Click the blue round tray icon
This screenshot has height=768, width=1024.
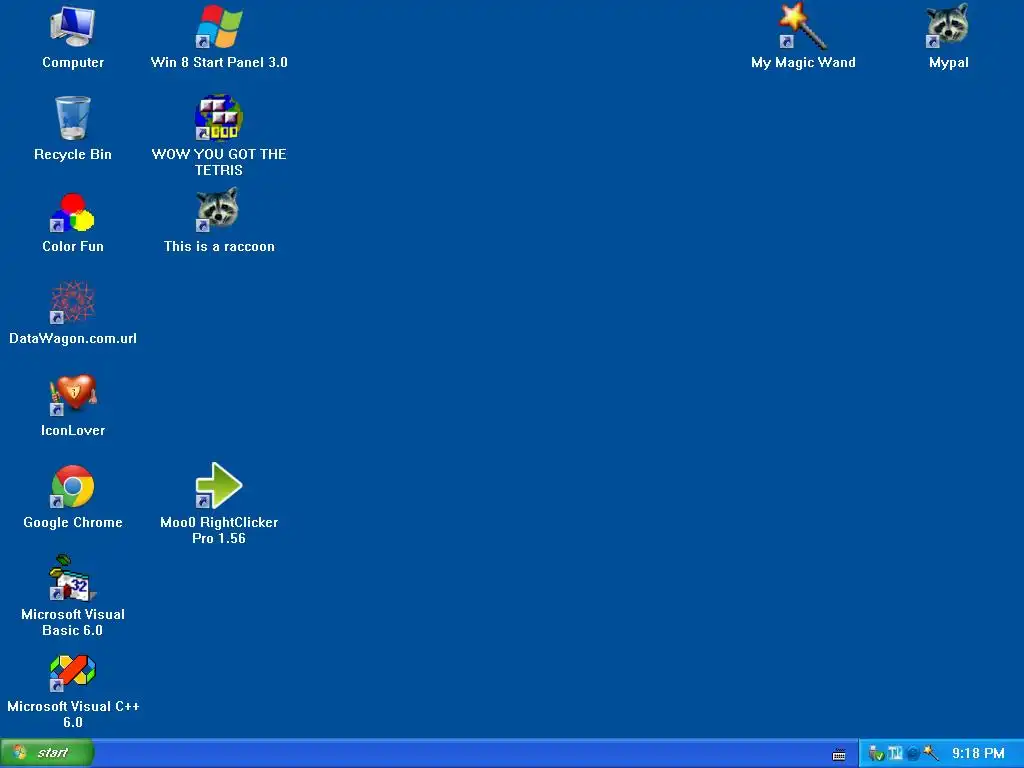click(913, 754)
